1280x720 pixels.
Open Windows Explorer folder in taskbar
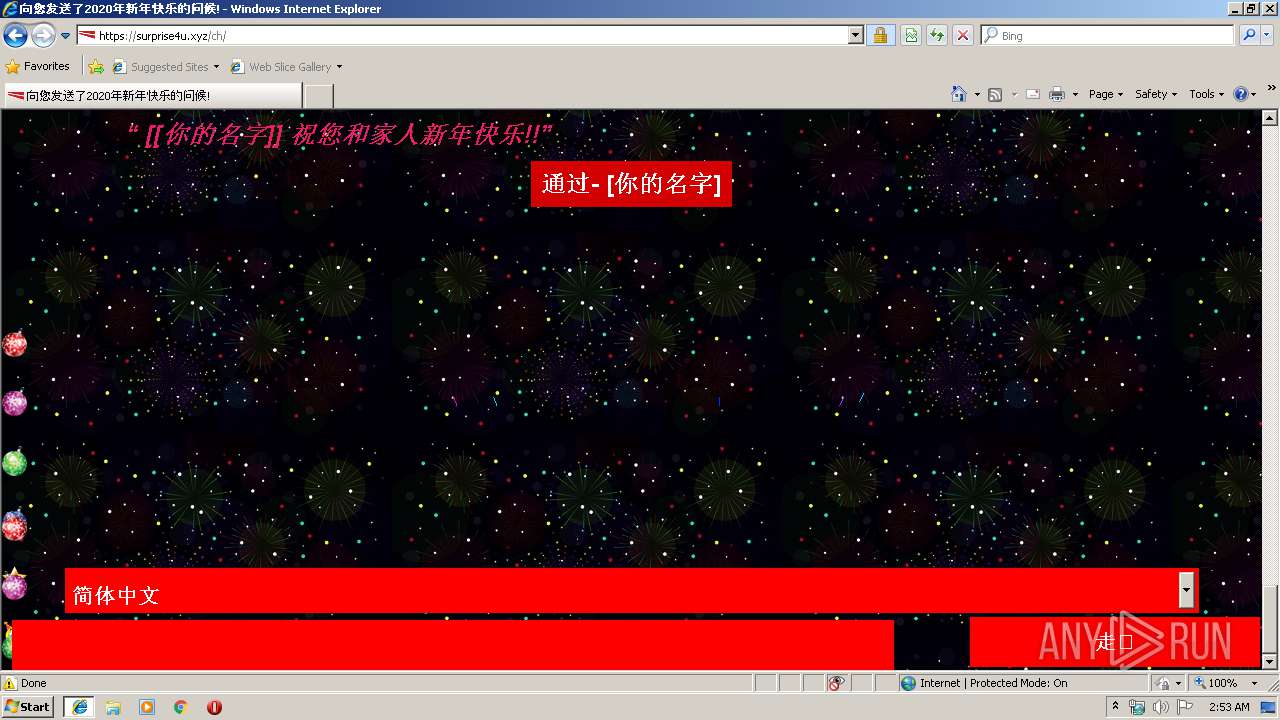point(113,707)
